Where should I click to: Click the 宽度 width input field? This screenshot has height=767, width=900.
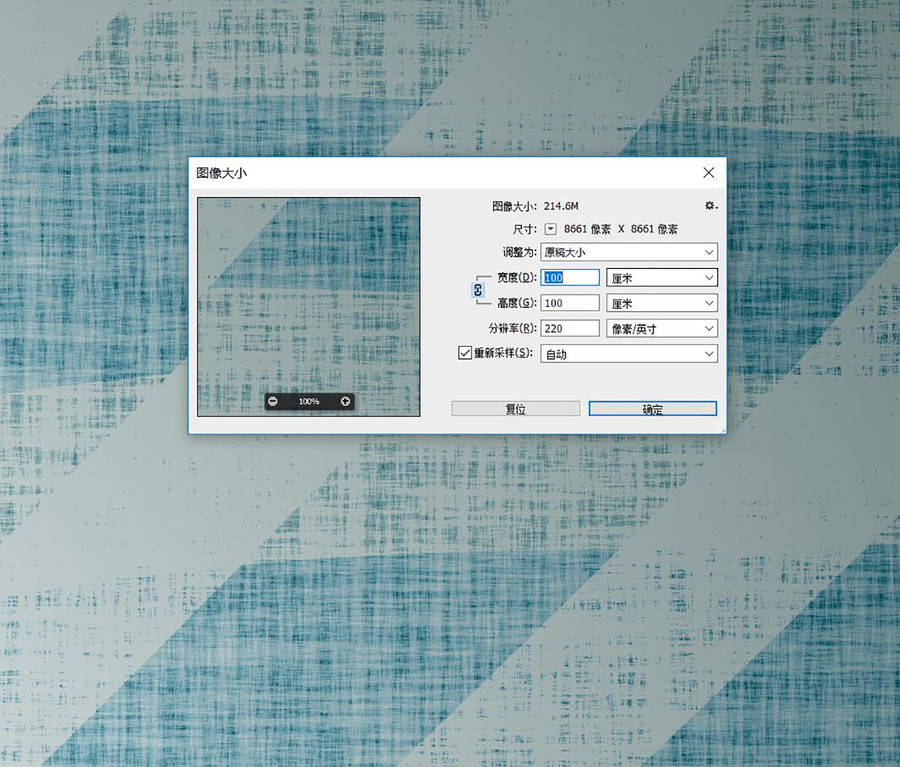pyautogui.click(x=570, y=278)
